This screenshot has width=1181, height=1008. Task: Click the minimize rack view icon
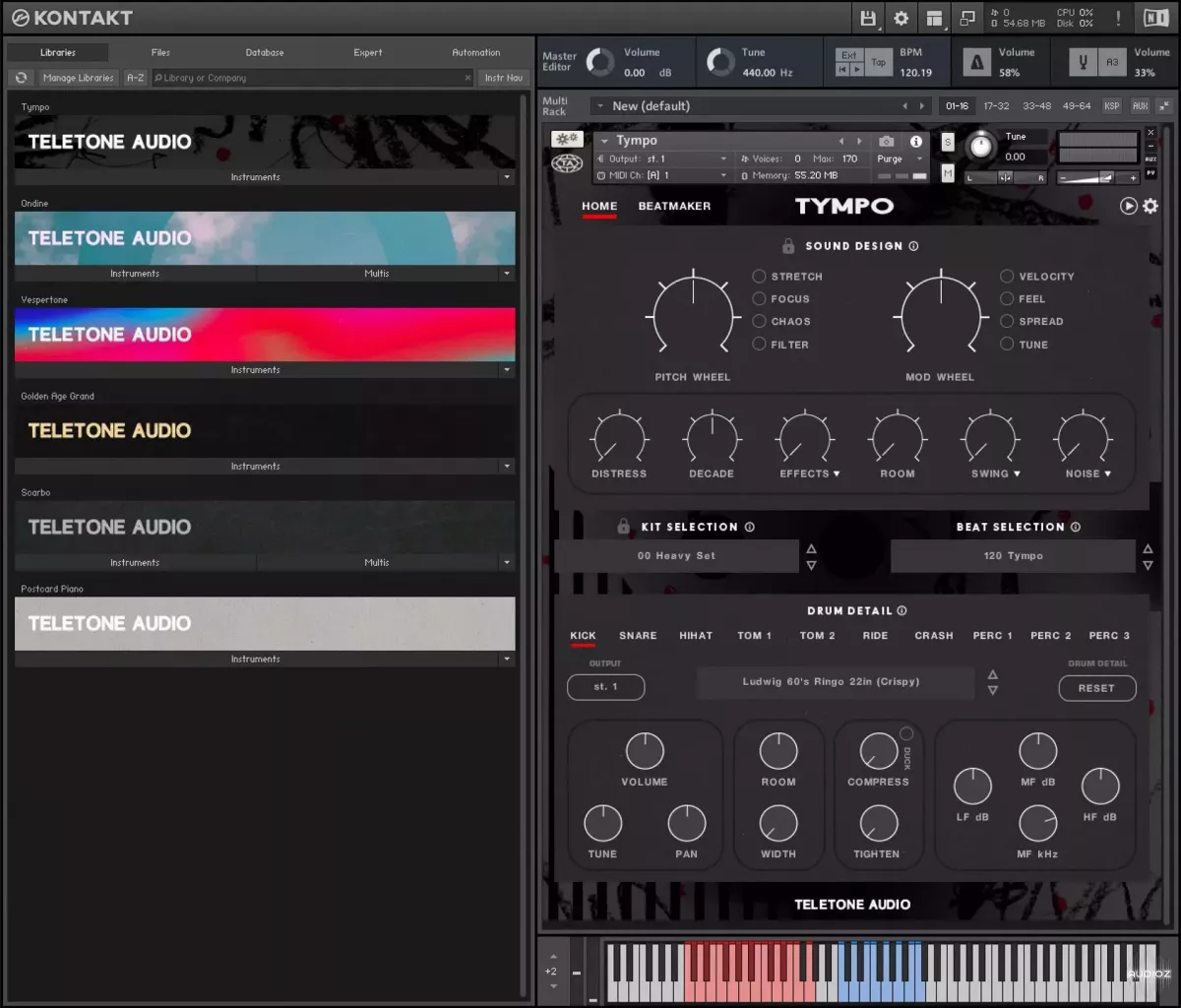pyautogui.click(x=967, y=18)
